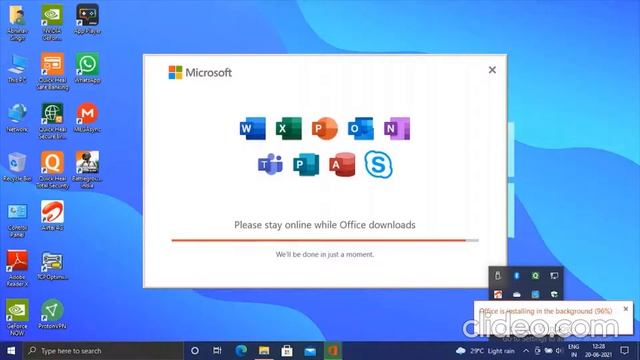Image resolution: width=640 pixels, height=360 pixels.
Task: Click the PowerPoint icon in the Office installer
Action: (325, 129)
